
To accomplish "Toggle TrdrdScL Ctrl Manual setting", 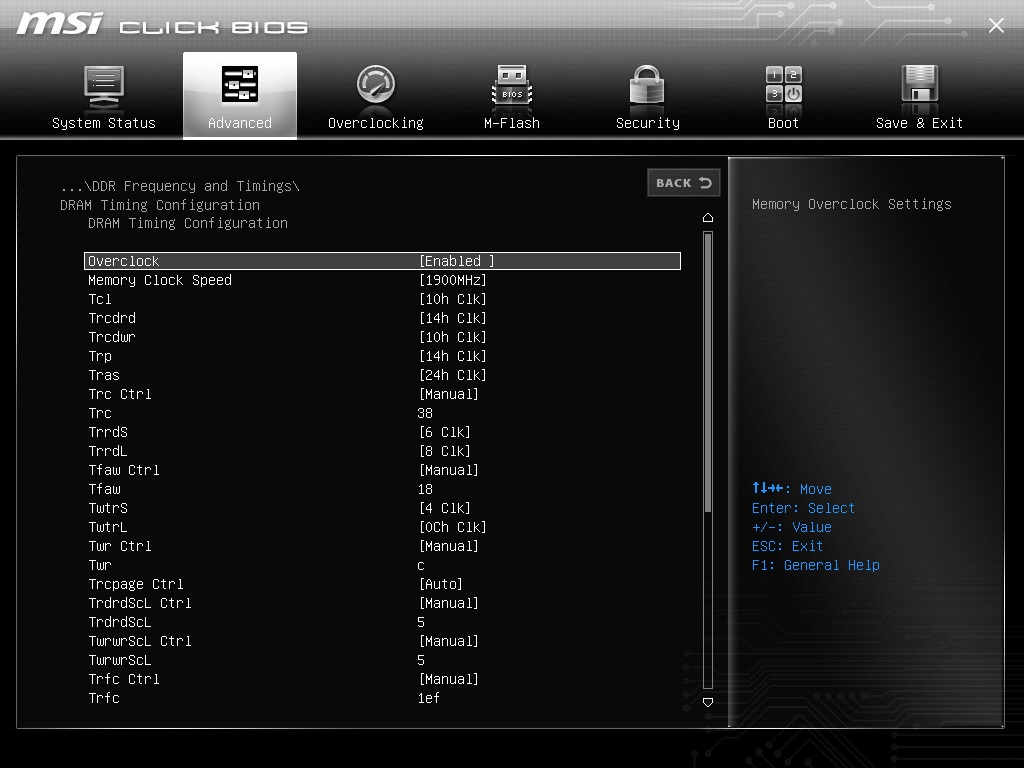I will [449, 603].
